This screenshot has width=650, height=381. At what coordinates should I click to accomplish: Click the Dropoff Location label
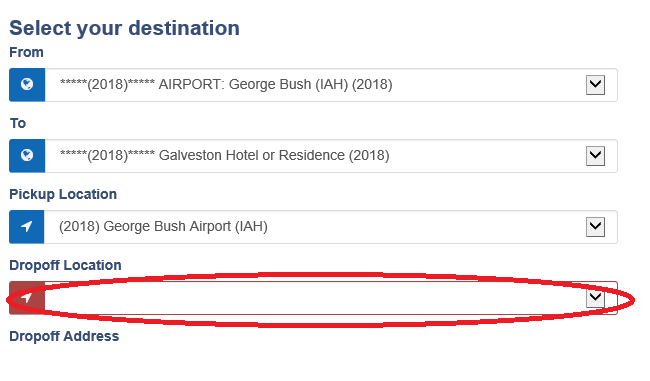(65, 265)
